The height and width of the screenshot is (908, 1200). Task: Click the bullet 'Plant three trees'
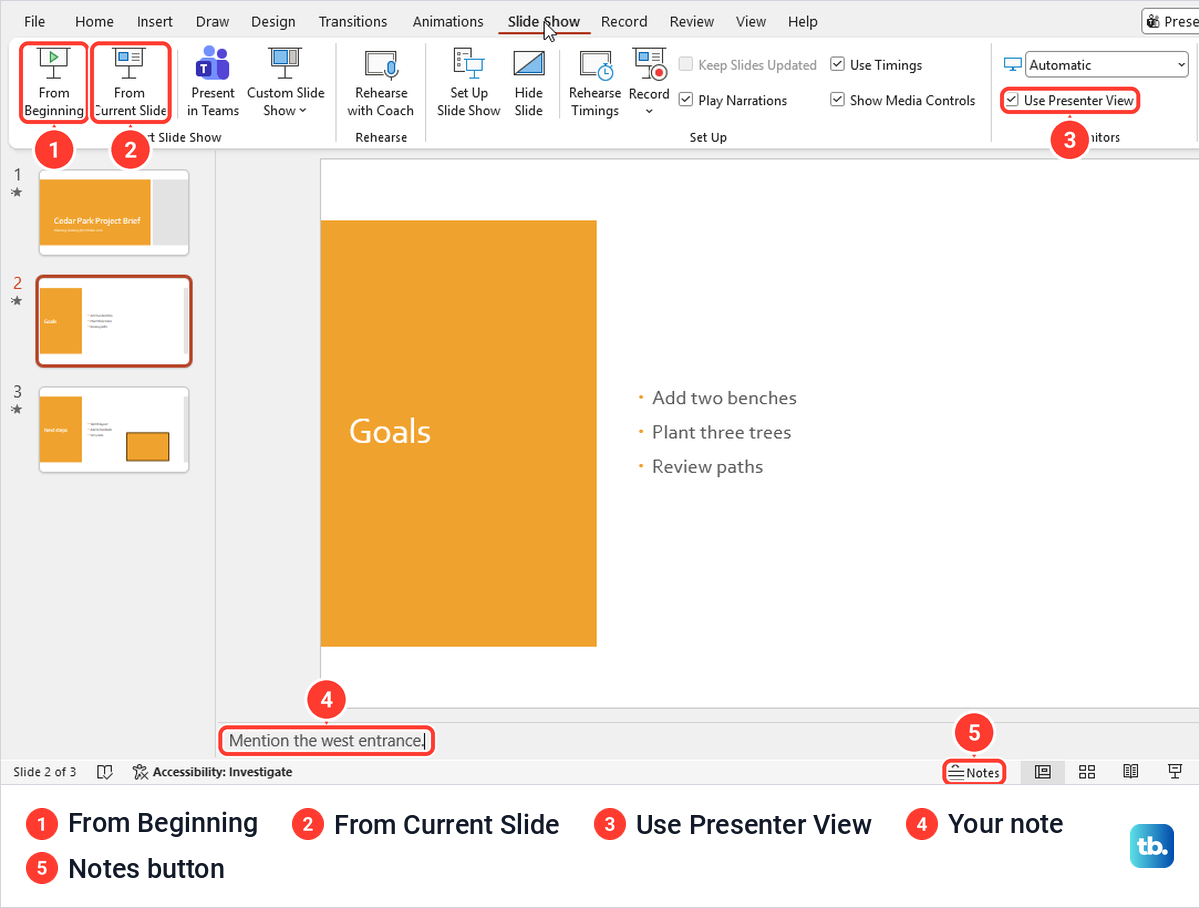[721, 432]
